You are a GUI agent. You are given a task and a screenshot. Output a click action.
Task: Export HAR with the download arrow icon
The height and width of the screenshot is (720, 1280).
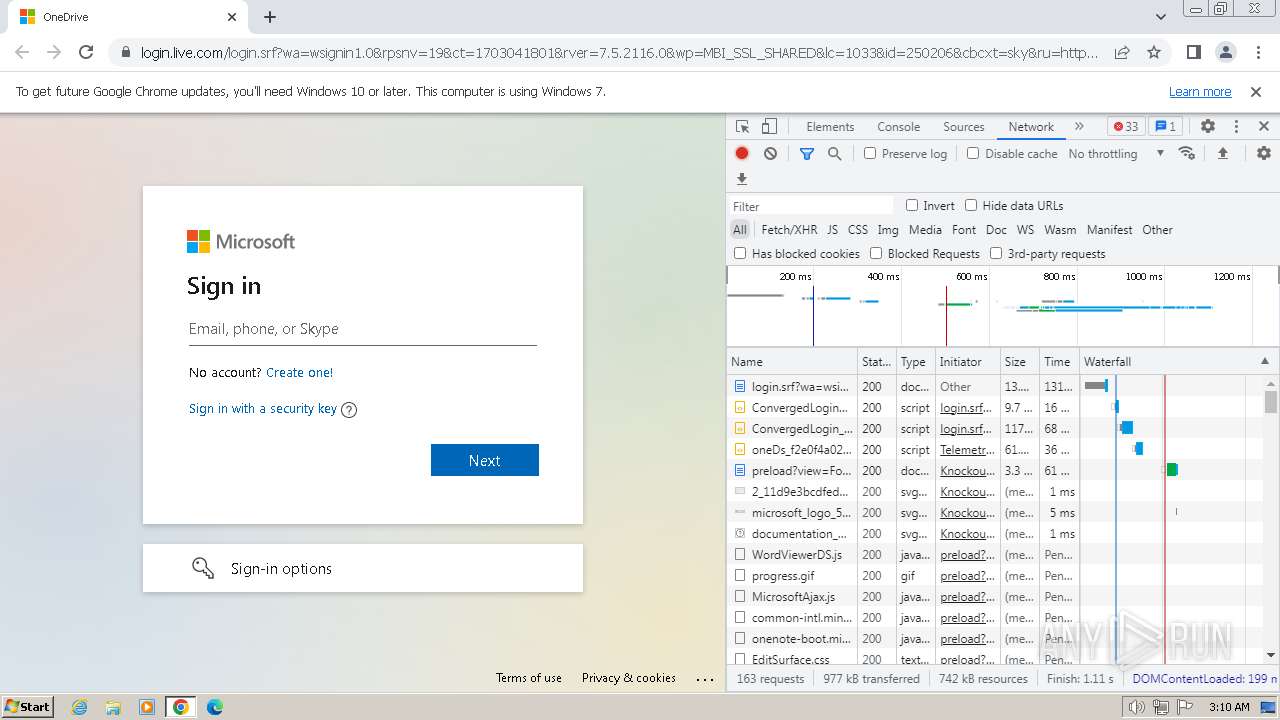(742, 179)
